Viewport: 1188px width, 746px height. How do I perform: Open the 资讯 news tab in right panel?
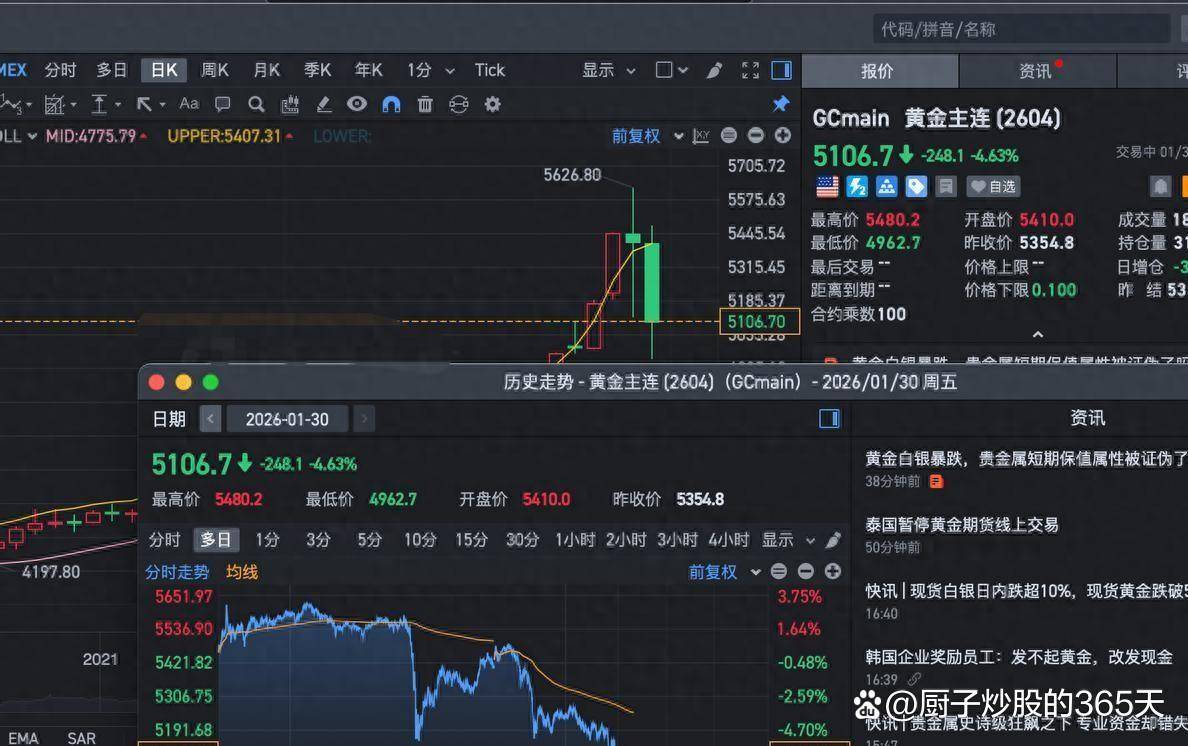(1036, 71)
